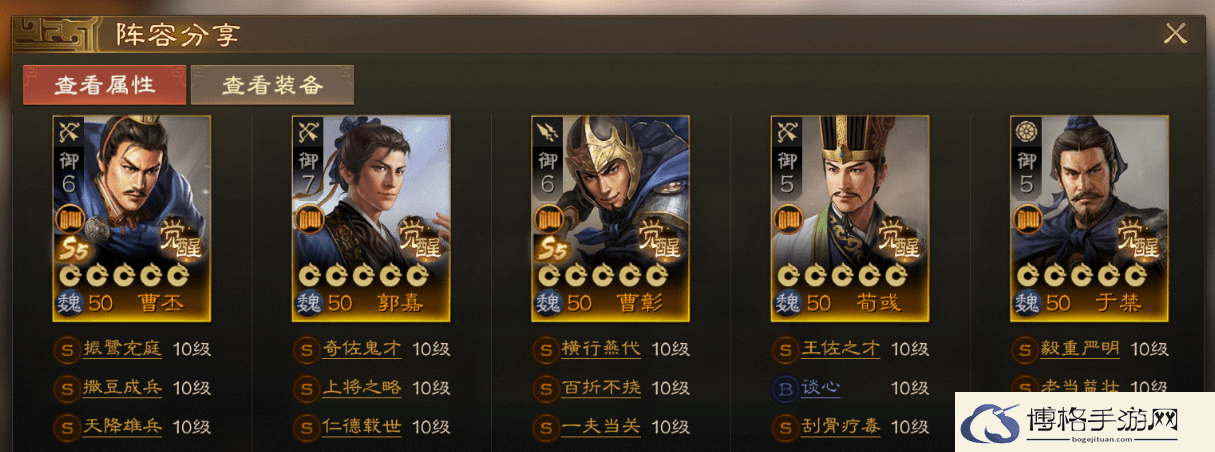
Task: Click the B-rank icon beside 谈心
Action: pos(784,388)
